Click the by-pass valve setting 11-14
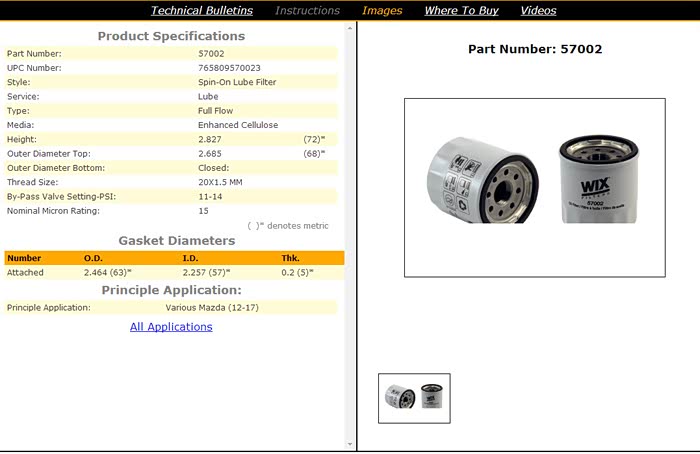 coord(210,196)
